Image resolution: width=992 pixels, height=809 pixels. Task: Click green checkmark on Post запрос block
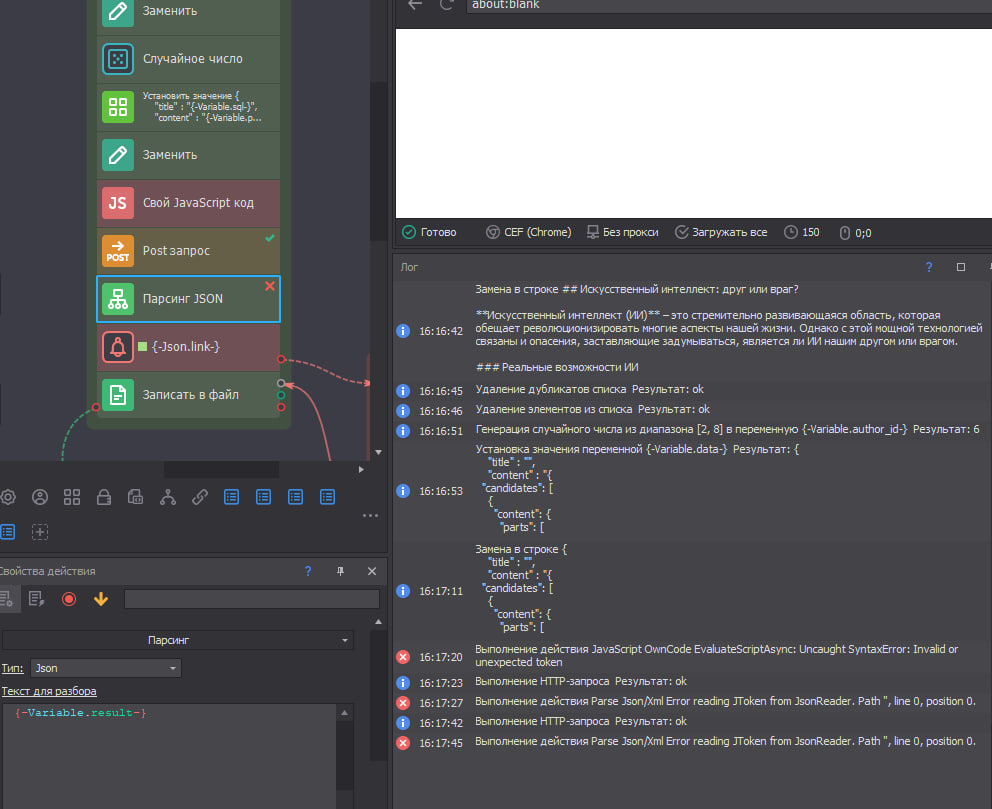pos(270,238)
